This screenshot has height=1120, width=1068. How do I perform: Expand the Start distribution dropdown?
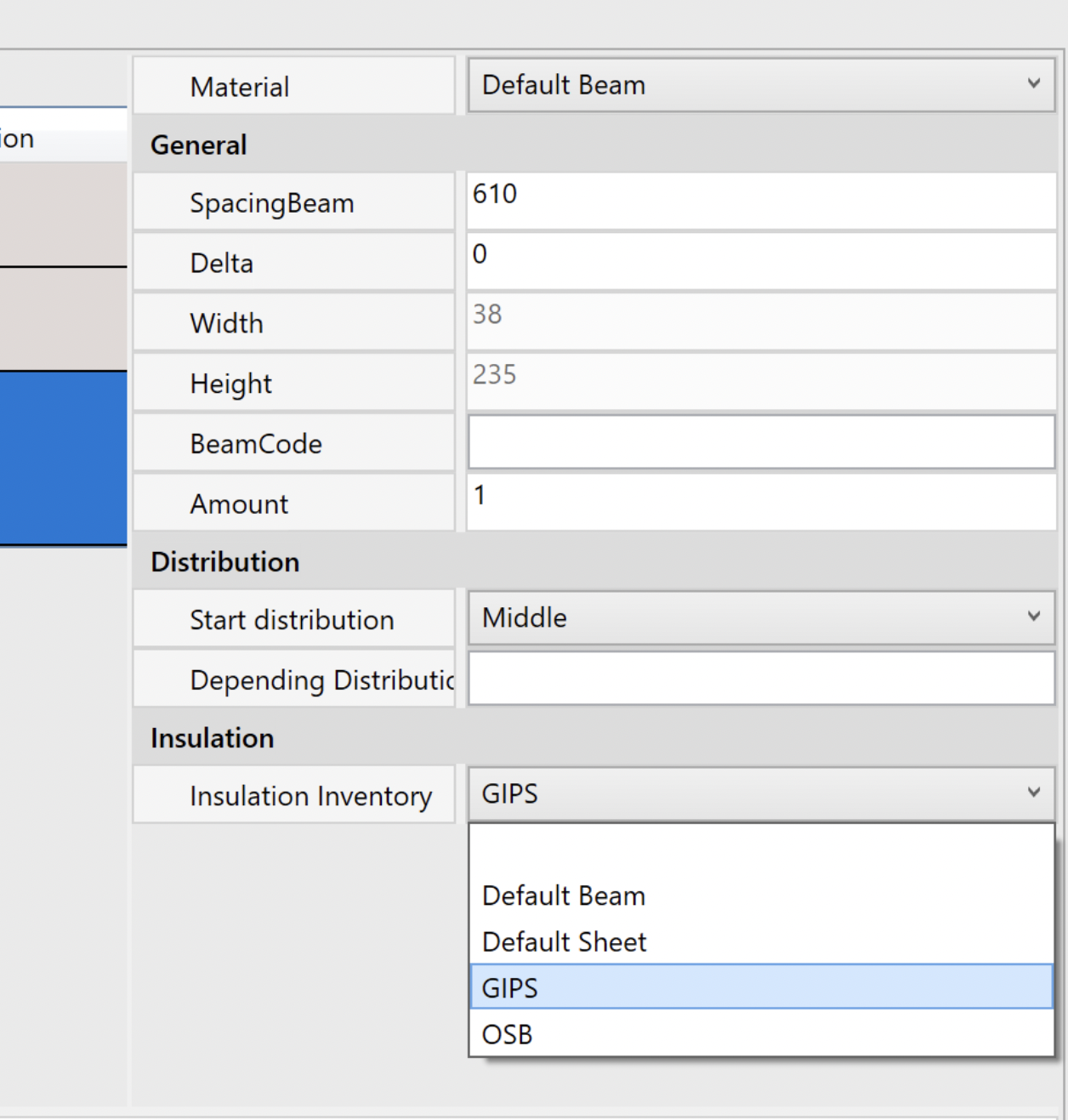coord(760,618)
